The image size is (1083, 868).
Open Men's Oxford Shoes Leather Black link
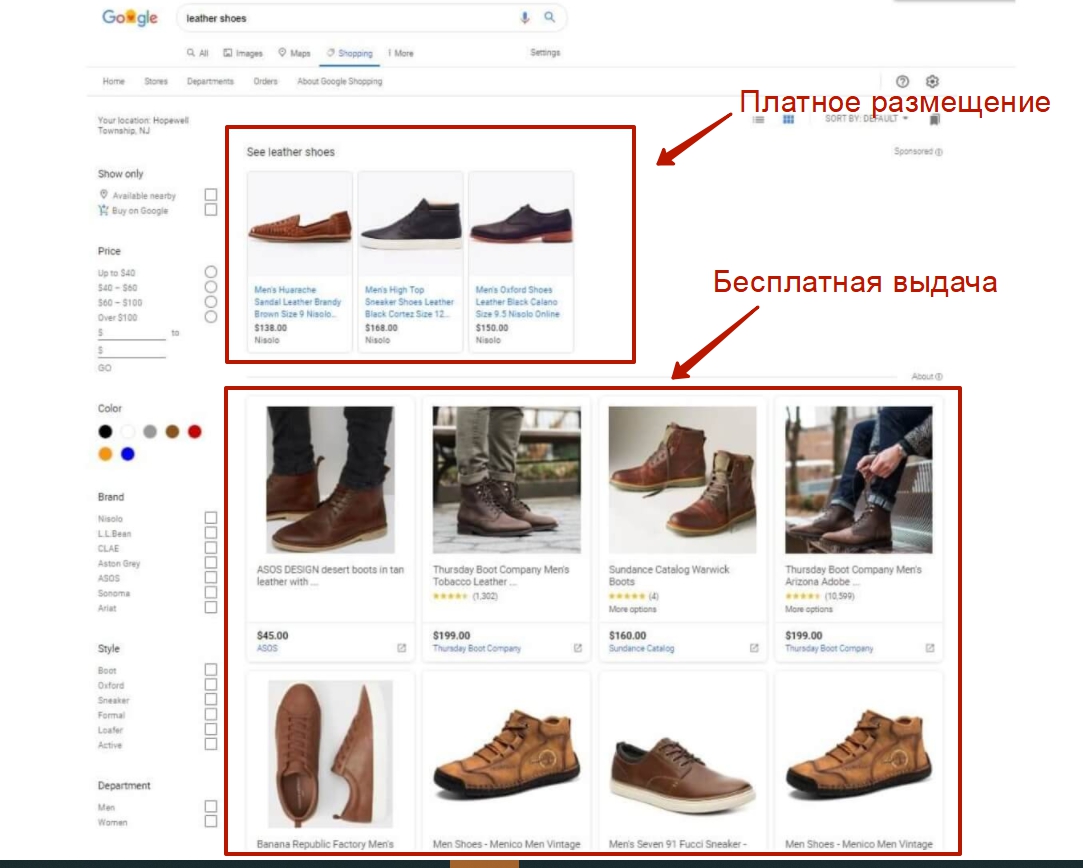click(517, 302)
